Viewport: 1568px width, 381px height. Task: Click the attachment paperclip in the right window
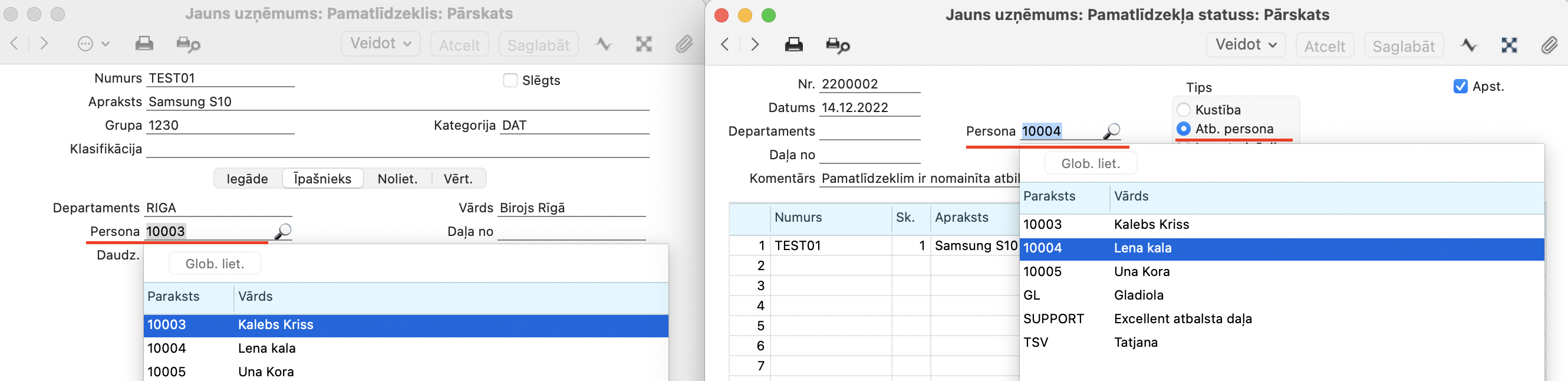tap(1549, 45)
